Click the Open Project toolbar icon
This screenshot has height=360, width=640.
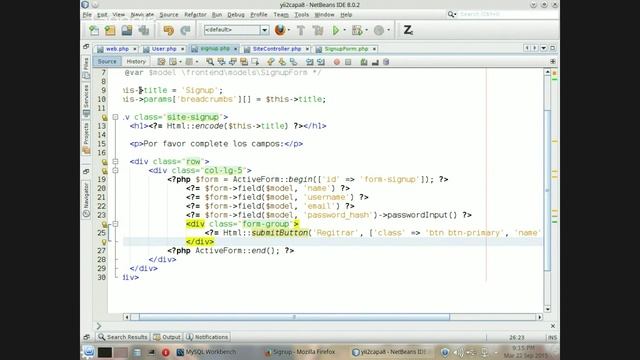click(x=127, y=30)
